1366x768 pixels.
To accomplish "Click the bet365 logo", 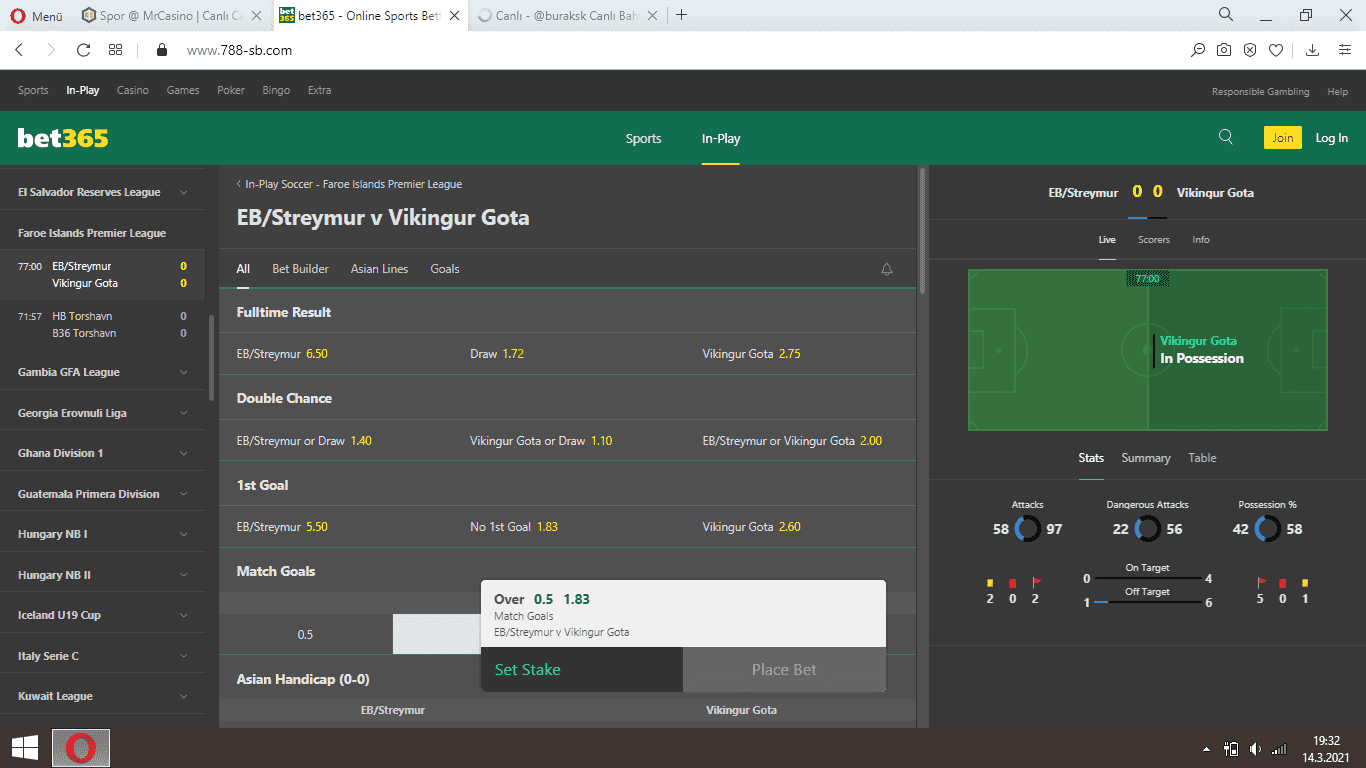I will click(63, 139).
